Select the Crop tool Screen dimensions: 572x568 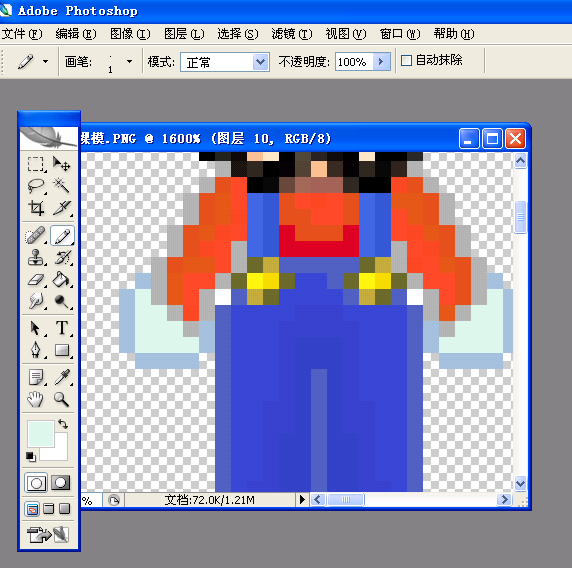tap(36, 208)
